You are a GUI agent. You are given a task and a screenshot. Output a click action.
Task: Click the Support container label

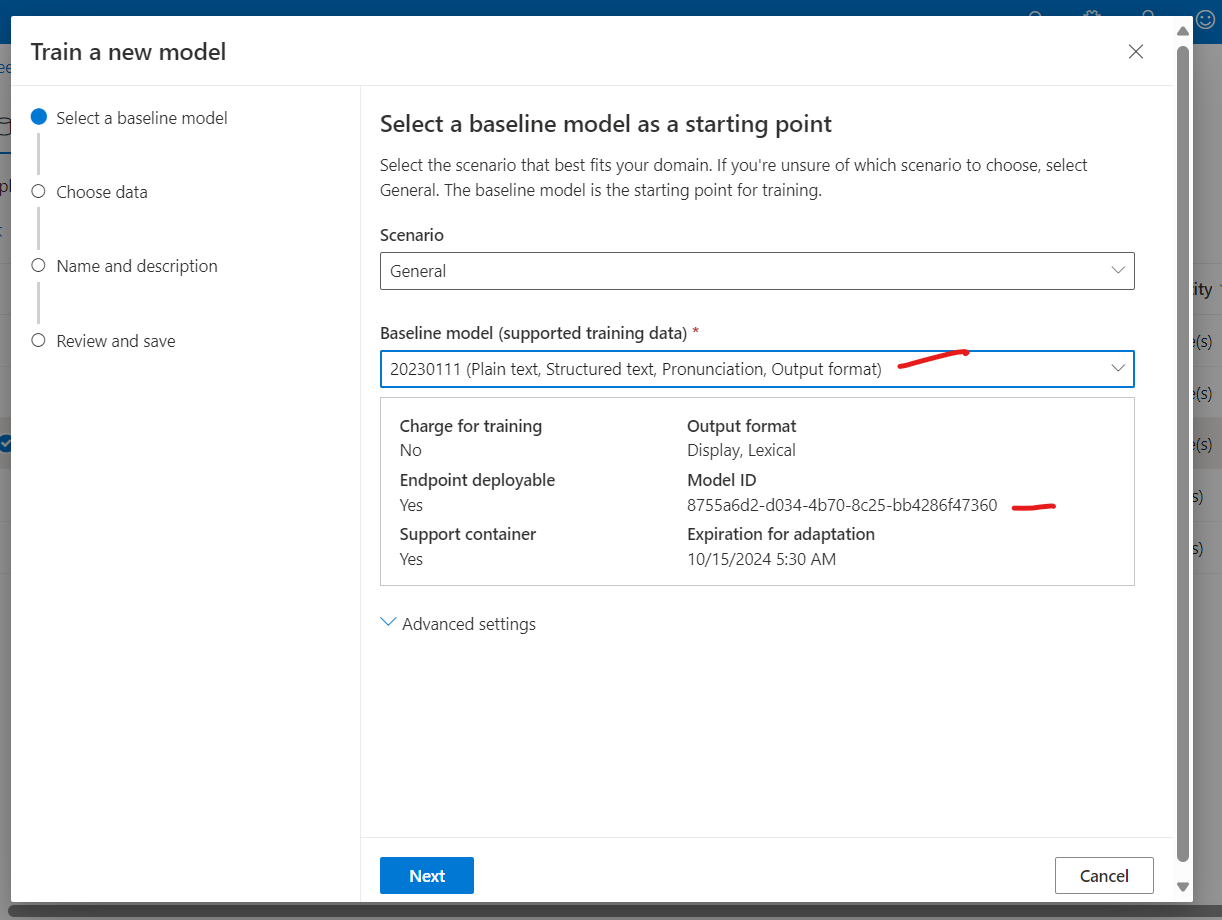(x=468, y=534)
